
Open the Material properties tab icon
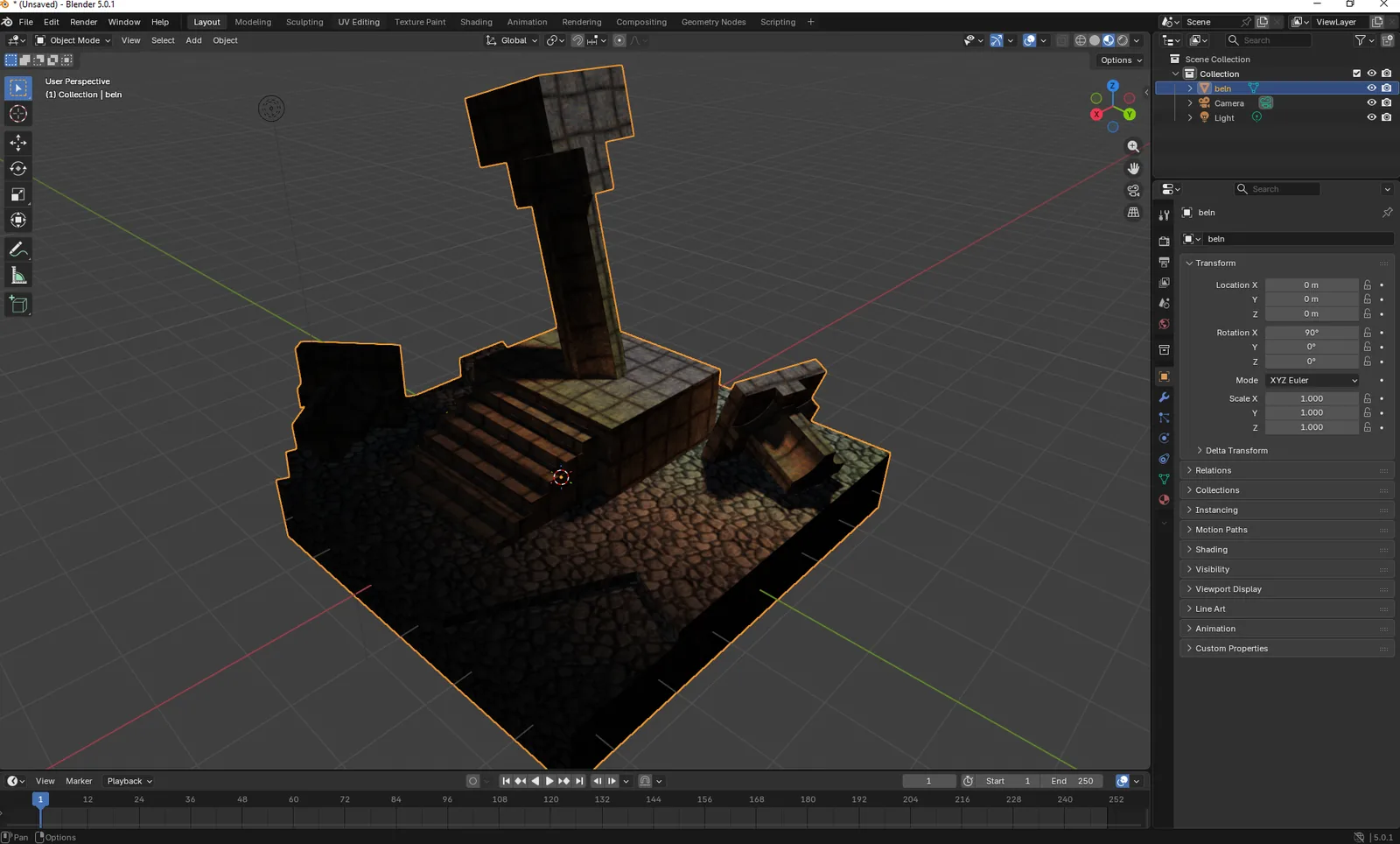pos(1164,500)
